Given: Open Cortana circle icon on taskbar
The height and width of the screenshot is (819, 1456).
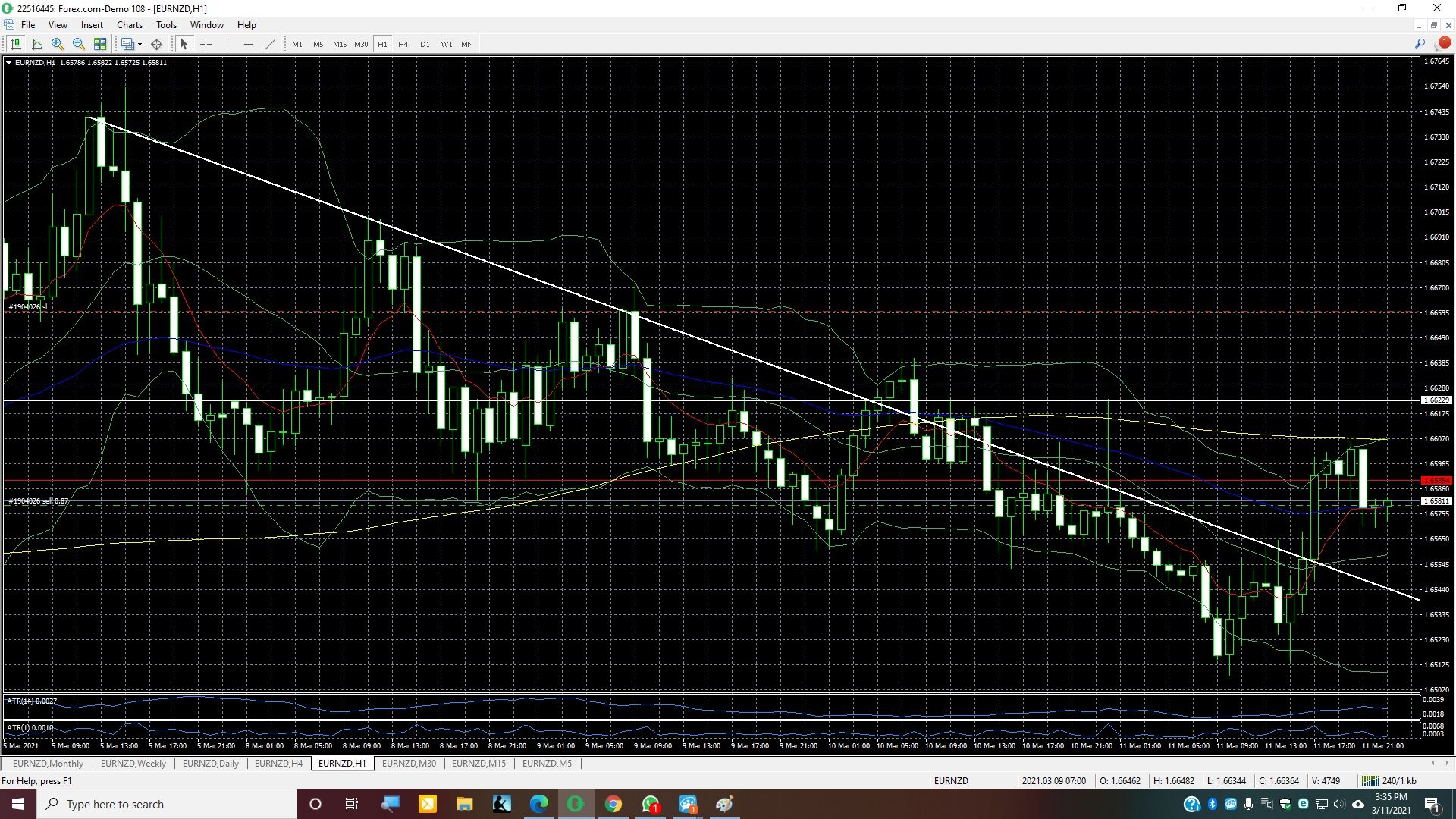Looking at the screenshot, I should tap(315, 804).
